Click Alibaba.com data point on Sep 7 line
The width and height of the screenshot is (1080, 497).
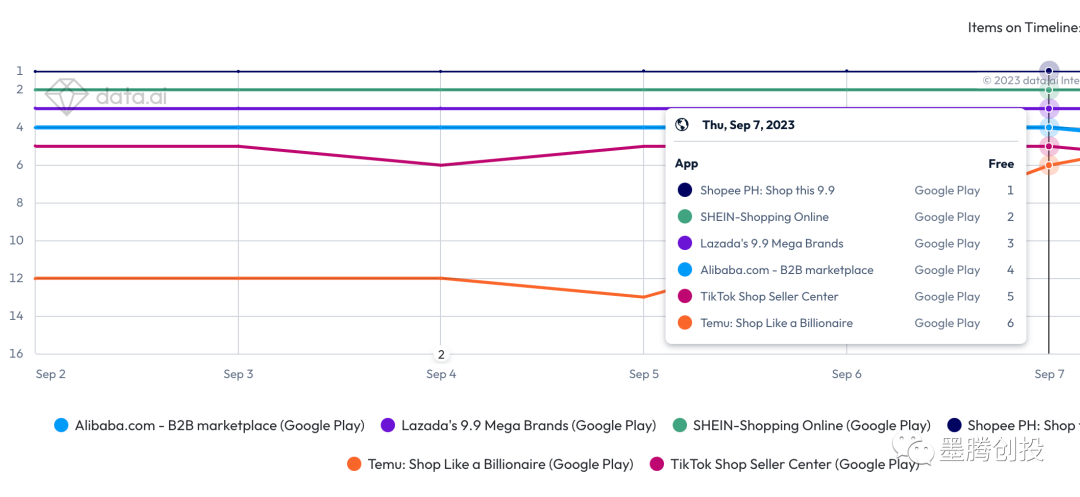1049,127
